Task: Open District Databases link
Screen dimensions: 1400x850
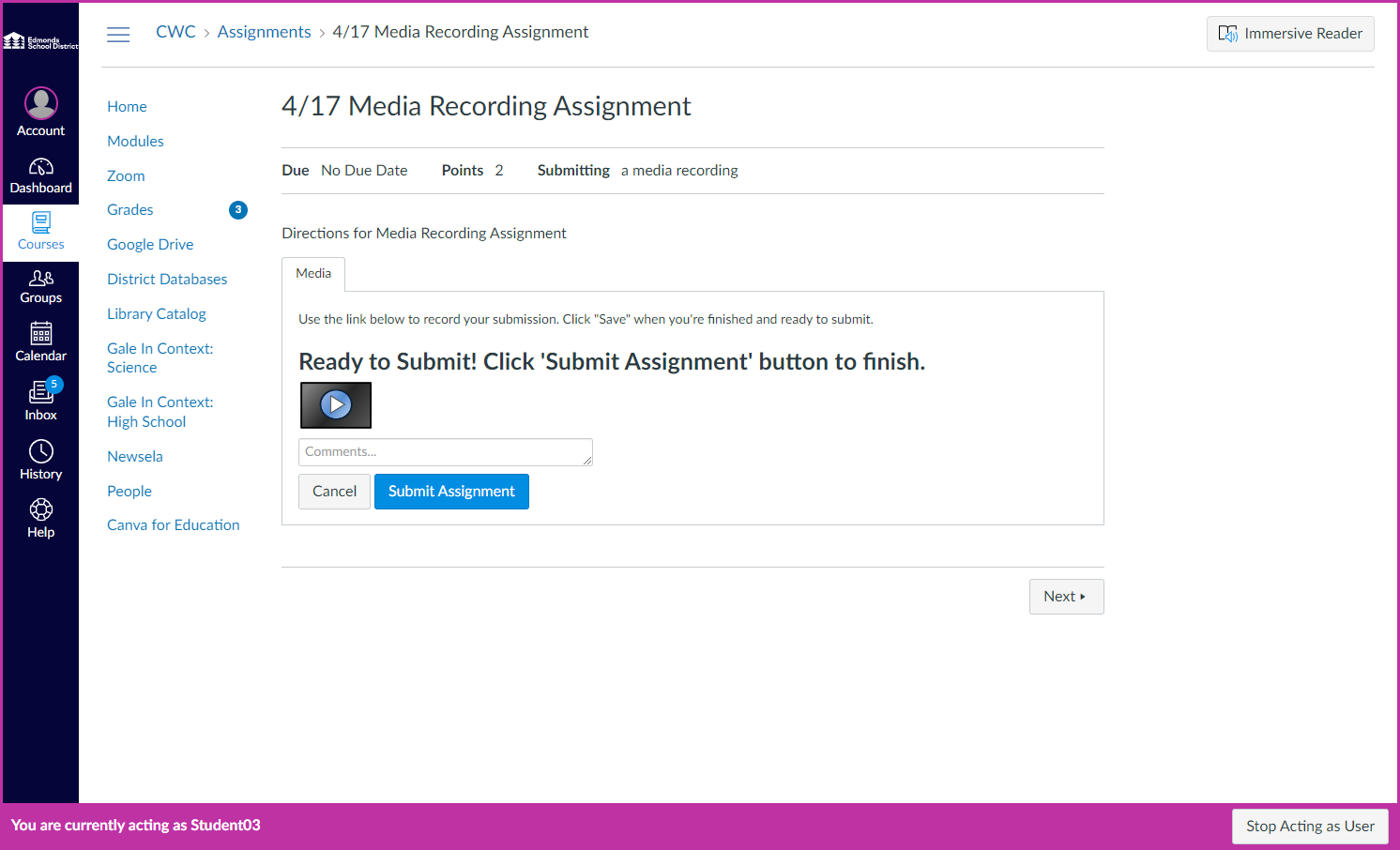Action: 167,280
